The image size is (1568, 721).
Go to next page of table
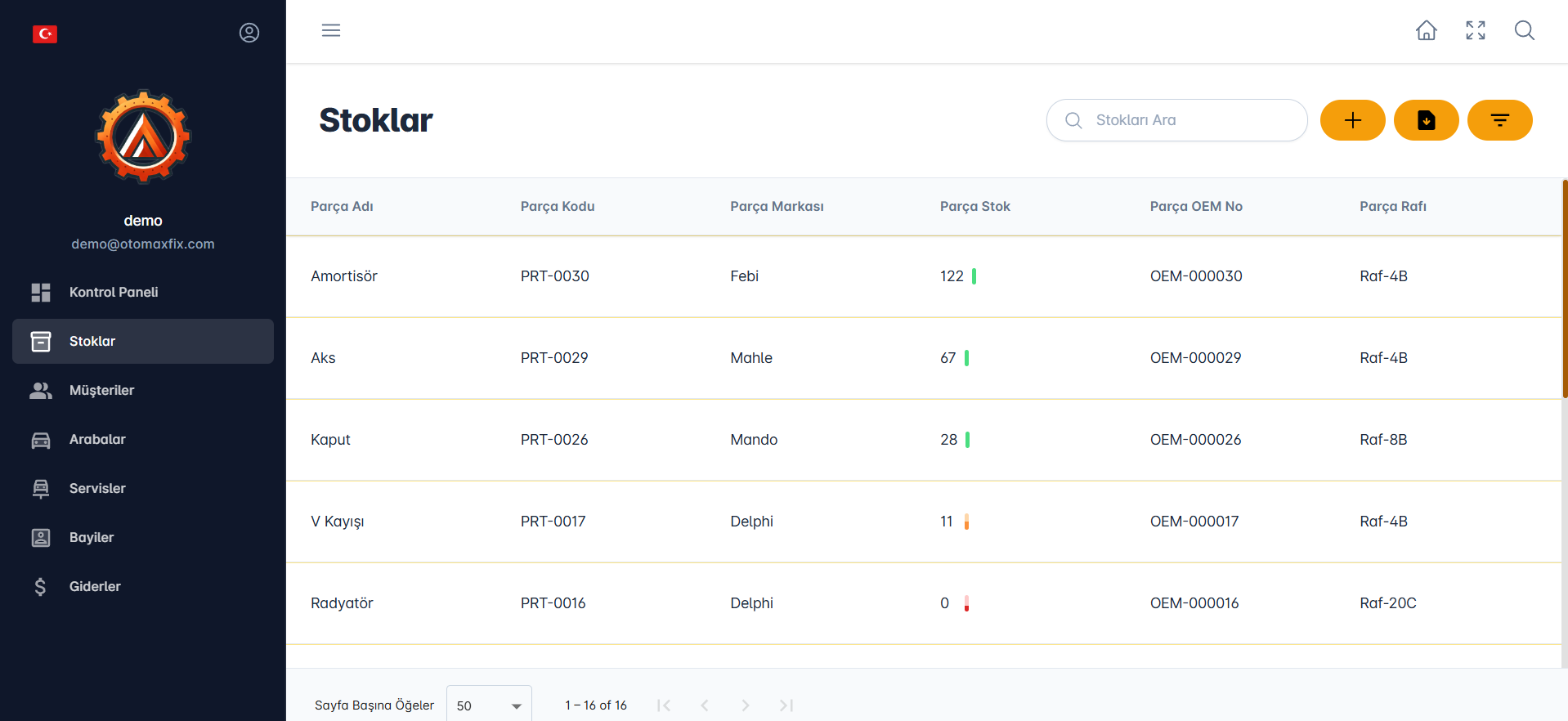pos(746,705)
